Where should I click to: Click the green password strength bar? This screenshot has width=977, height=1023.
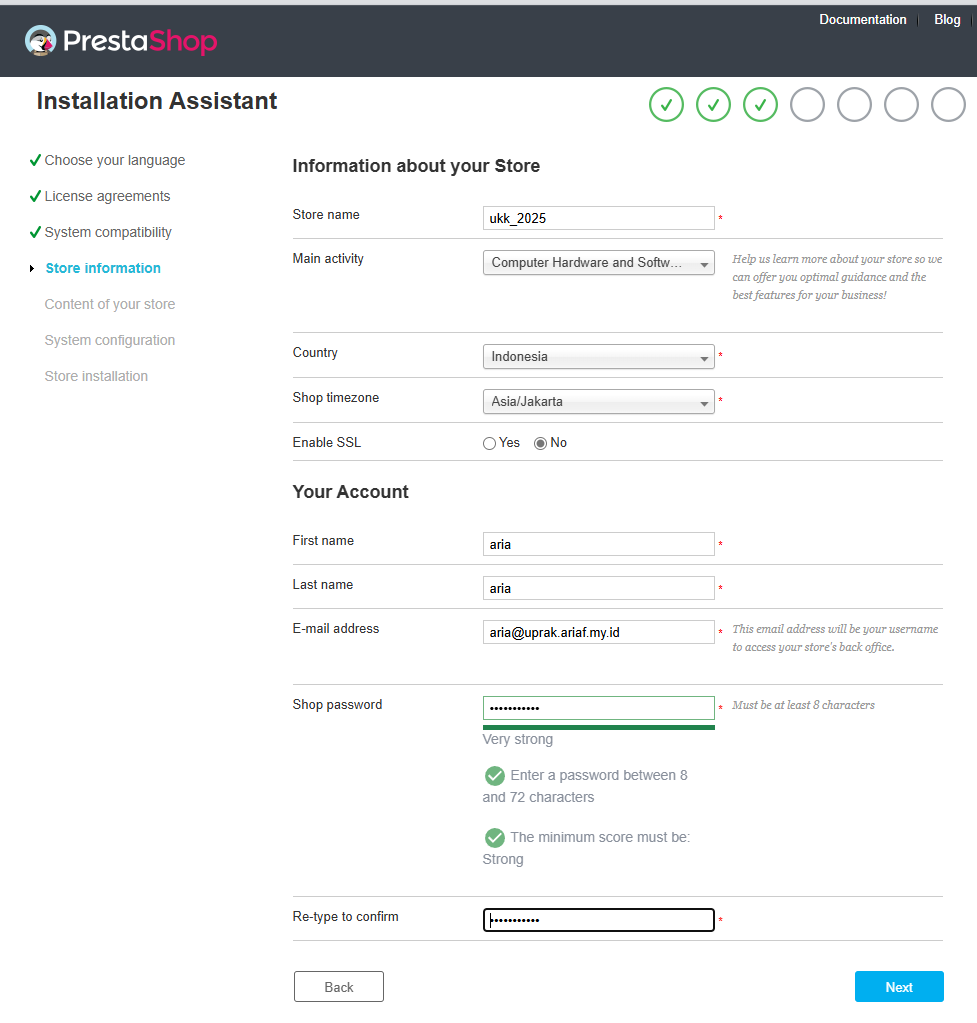click(598, 727)
